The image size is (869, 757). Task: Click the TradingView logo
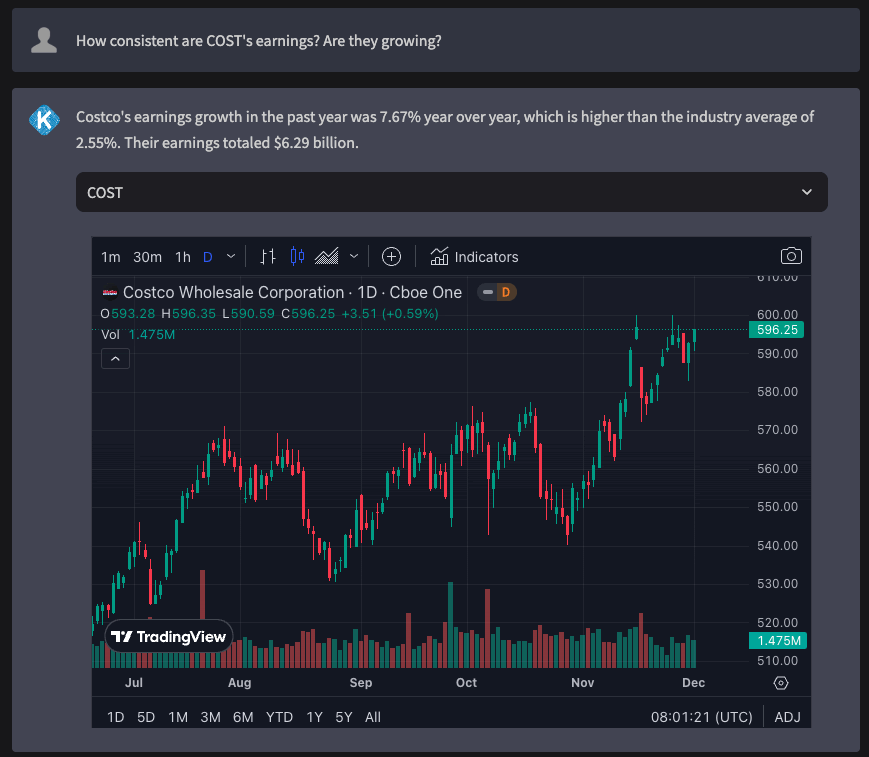(x=169, y=636)
